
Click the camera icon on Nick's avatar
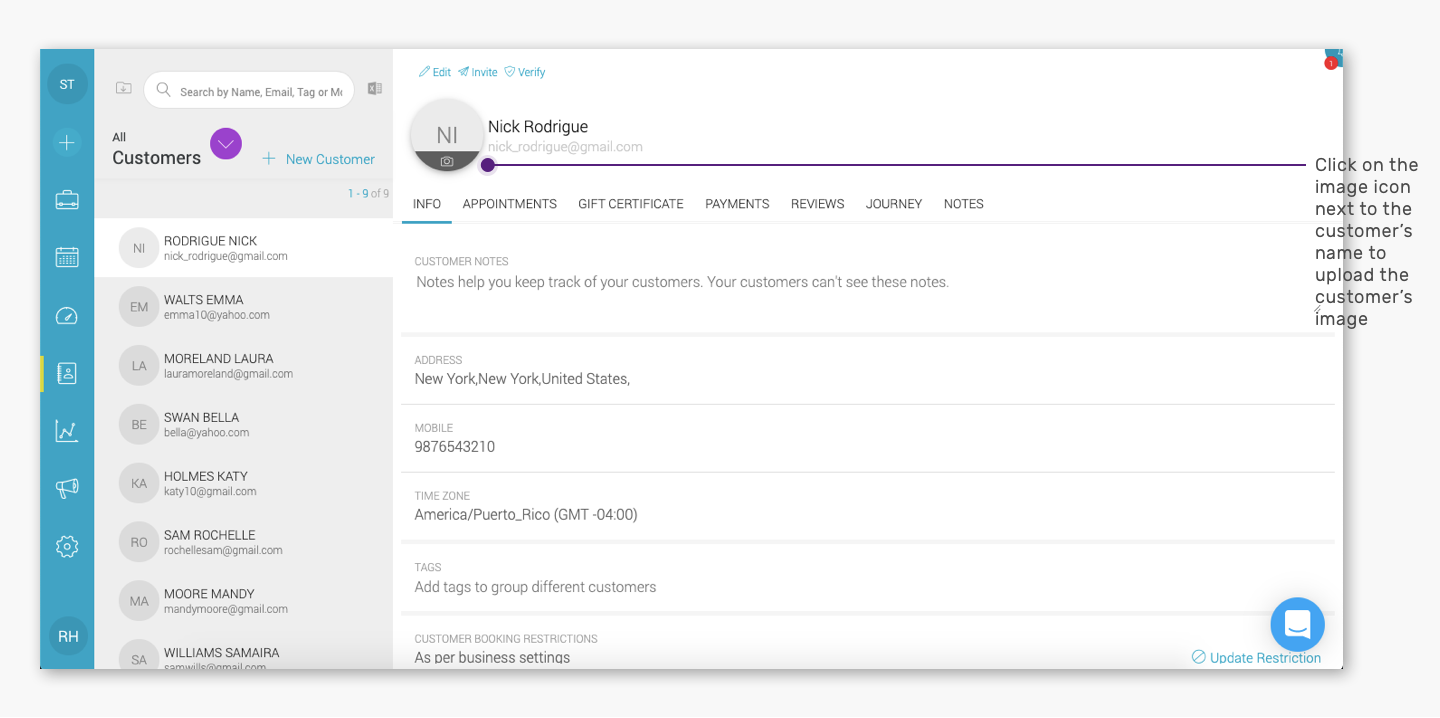coord(447,161)
